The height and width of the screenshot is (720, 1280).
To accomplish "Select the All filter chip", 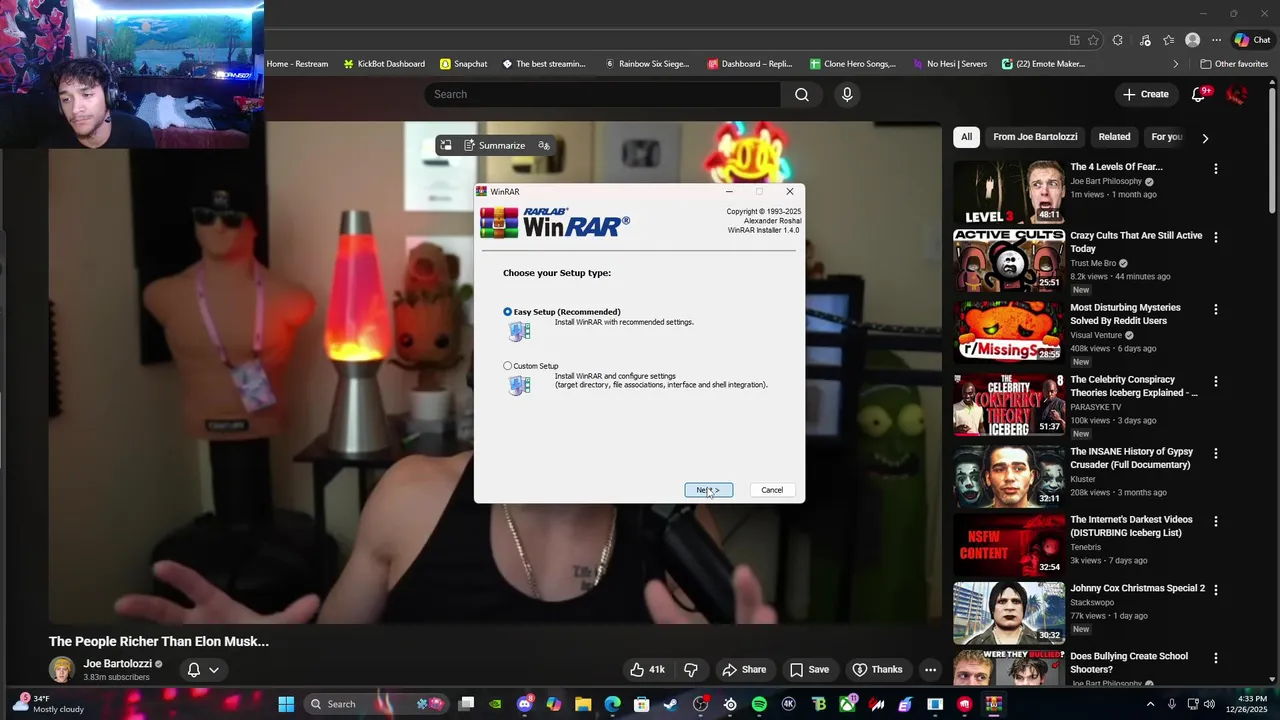I will coord(966,137).
